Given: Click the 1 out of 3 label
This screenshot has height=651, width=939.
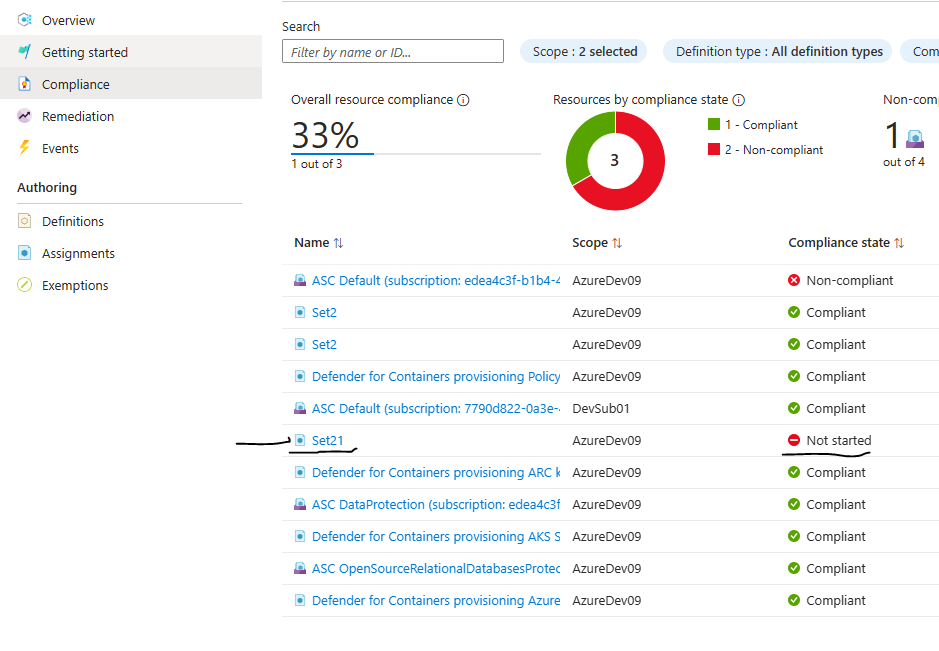Looking at the screenshot, I should tap(317, 163).
